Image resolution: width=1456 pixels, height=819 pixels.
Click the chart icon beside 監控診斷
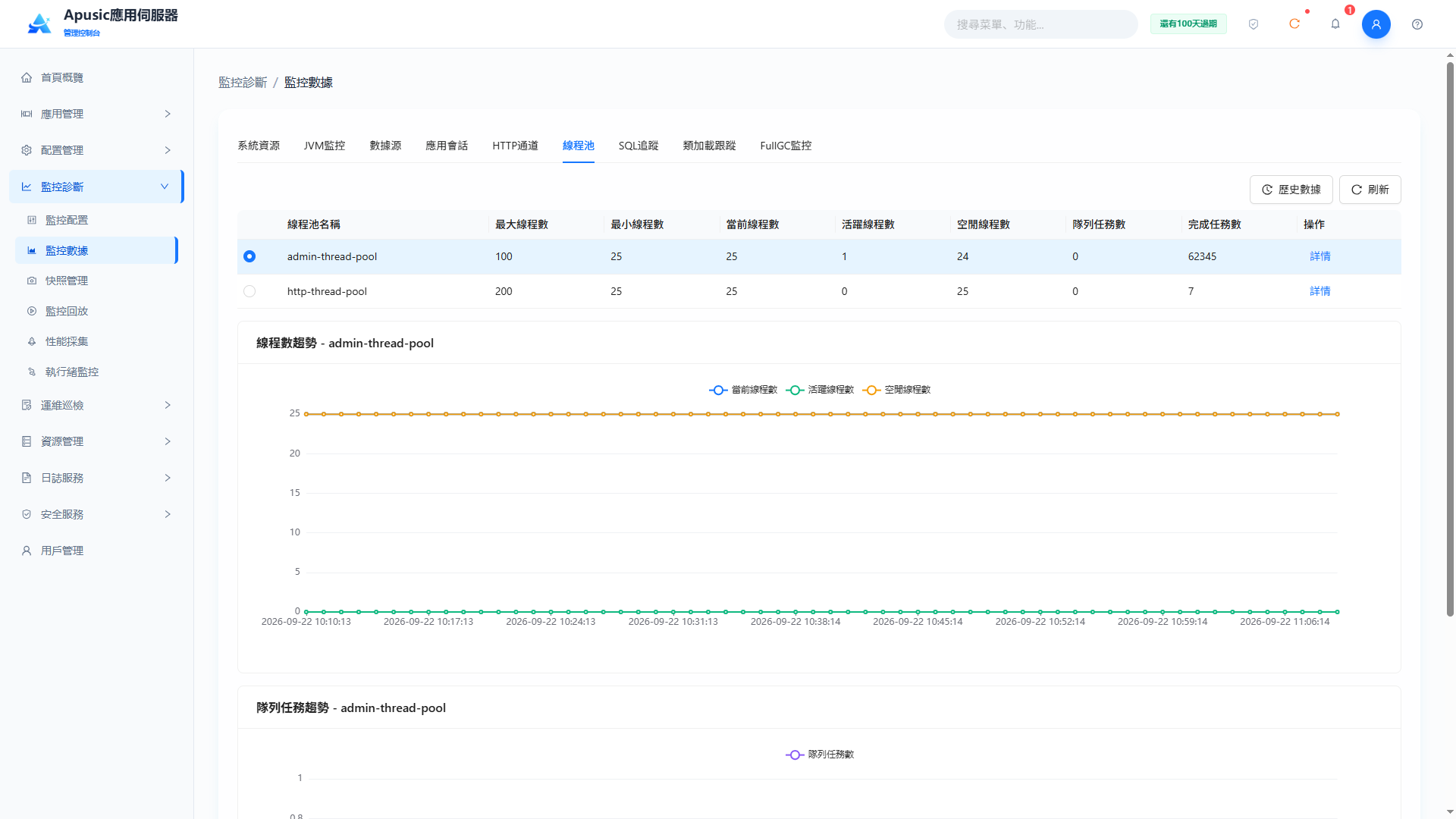[x=27, y=187]
